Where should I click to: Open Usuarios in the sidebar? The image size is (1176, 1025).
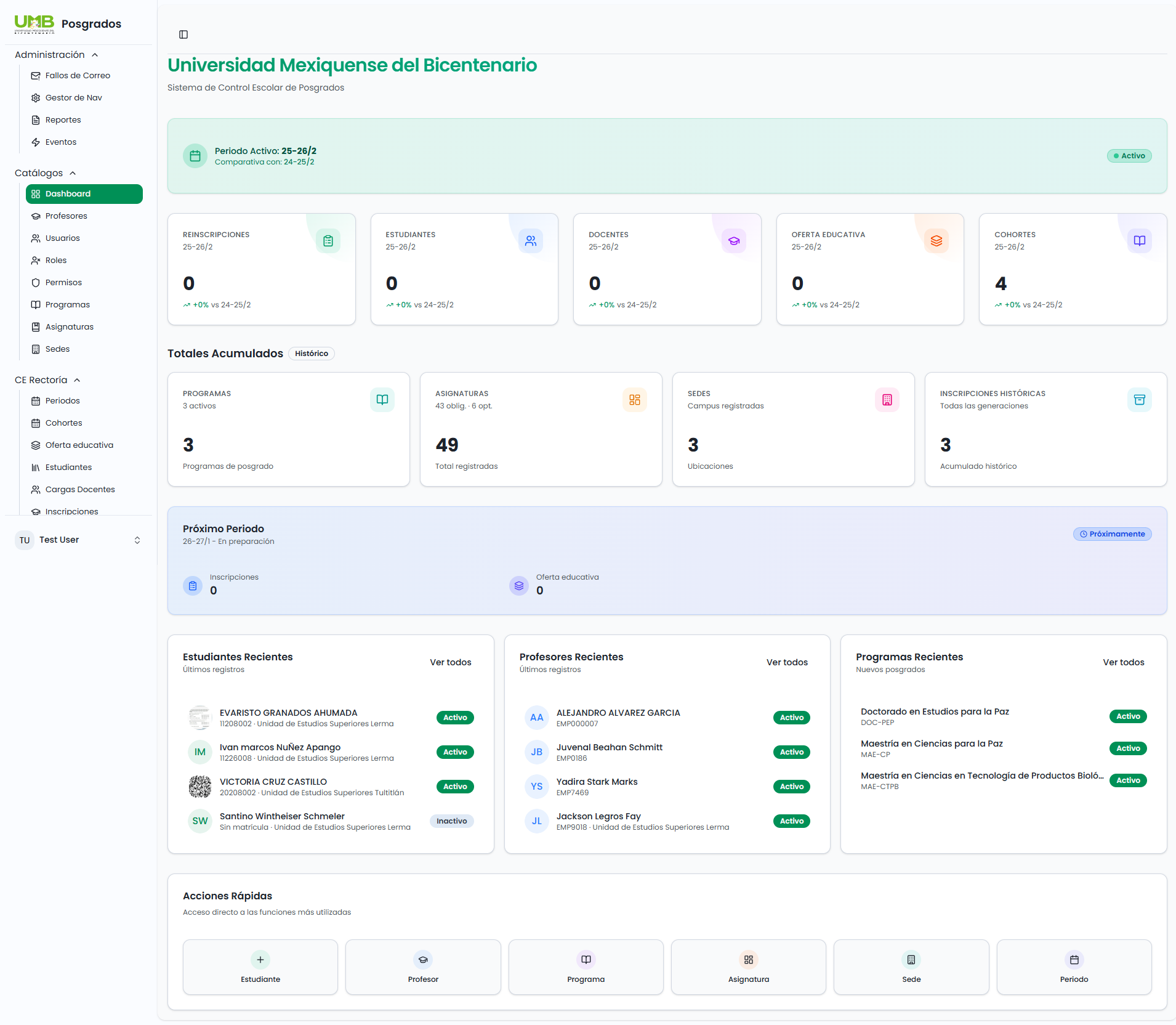coord(84,238)
